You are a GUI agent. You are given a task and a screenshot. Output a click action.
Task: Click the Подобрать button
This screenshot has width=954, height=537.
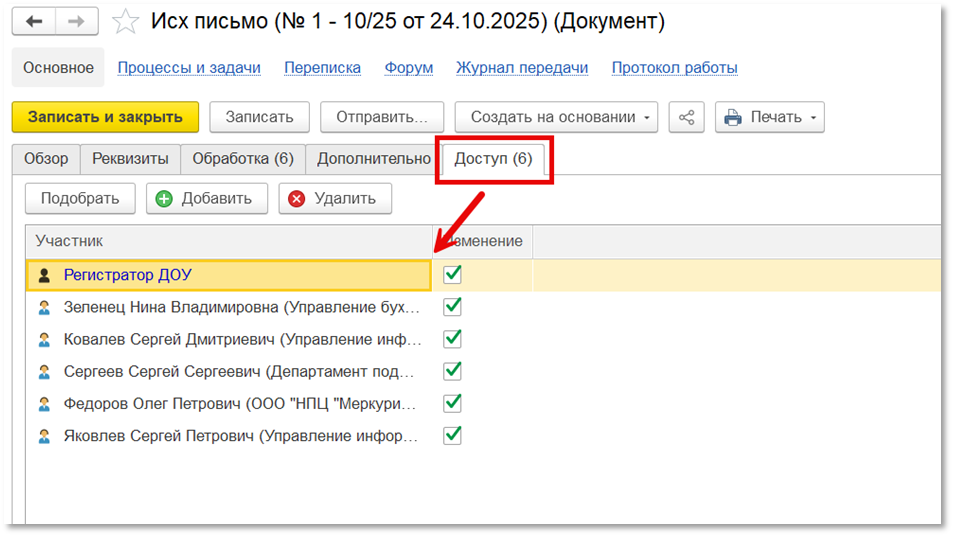pos(80,199)
